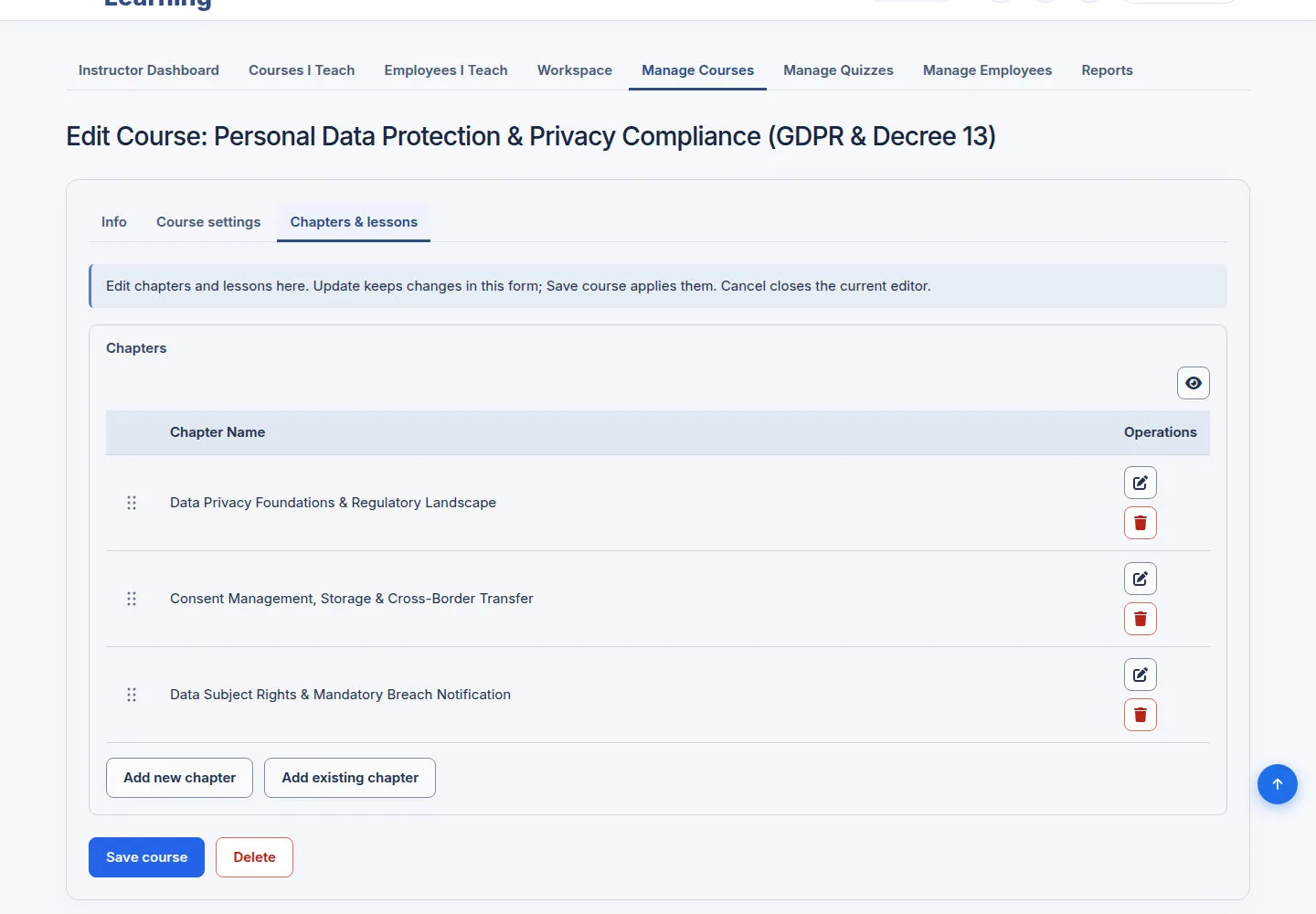Click drag handle for Data Privacy Foundations

(132, 503)
